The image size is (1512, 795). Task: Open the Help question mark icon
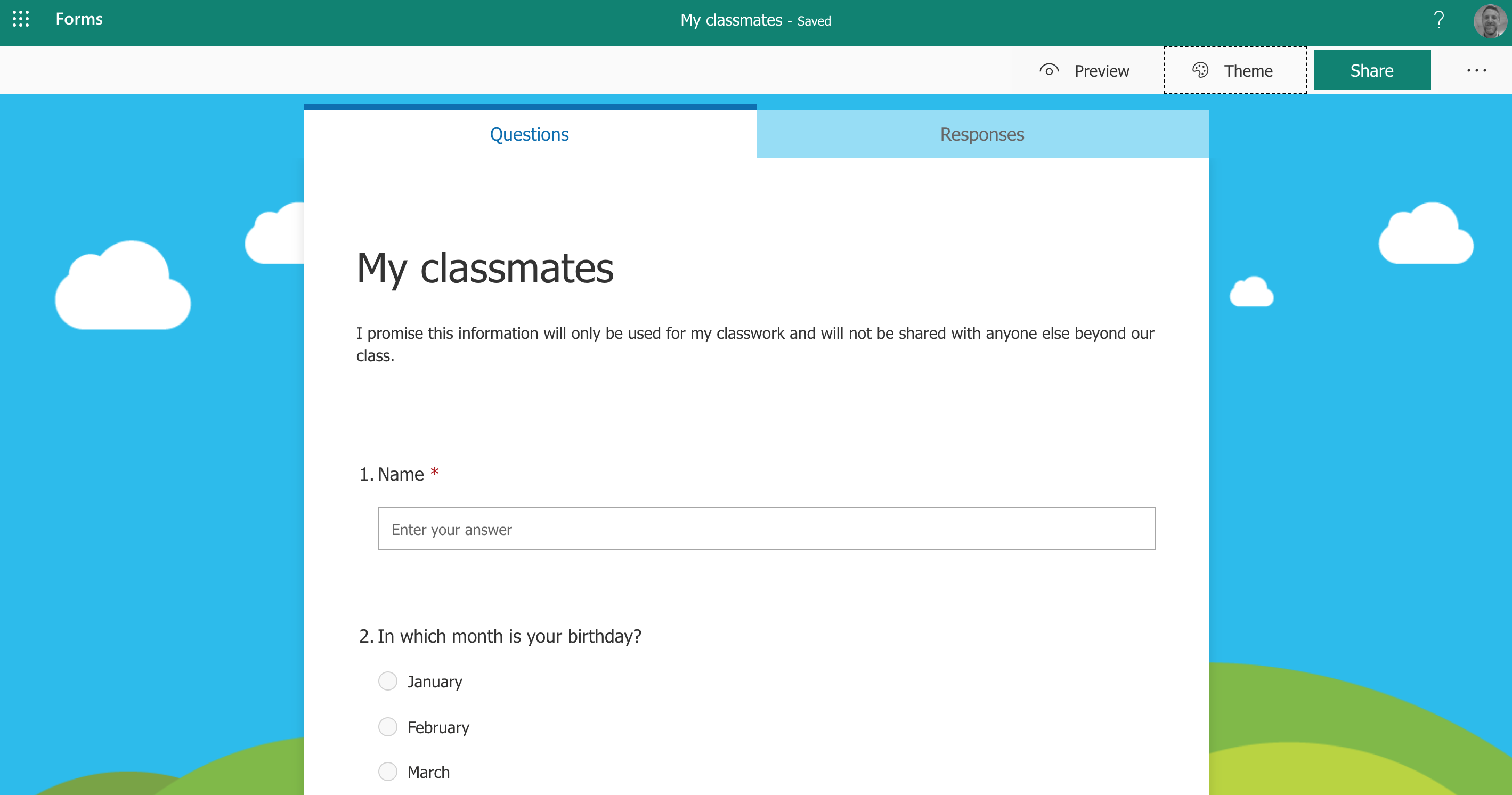pos(1438,20)
